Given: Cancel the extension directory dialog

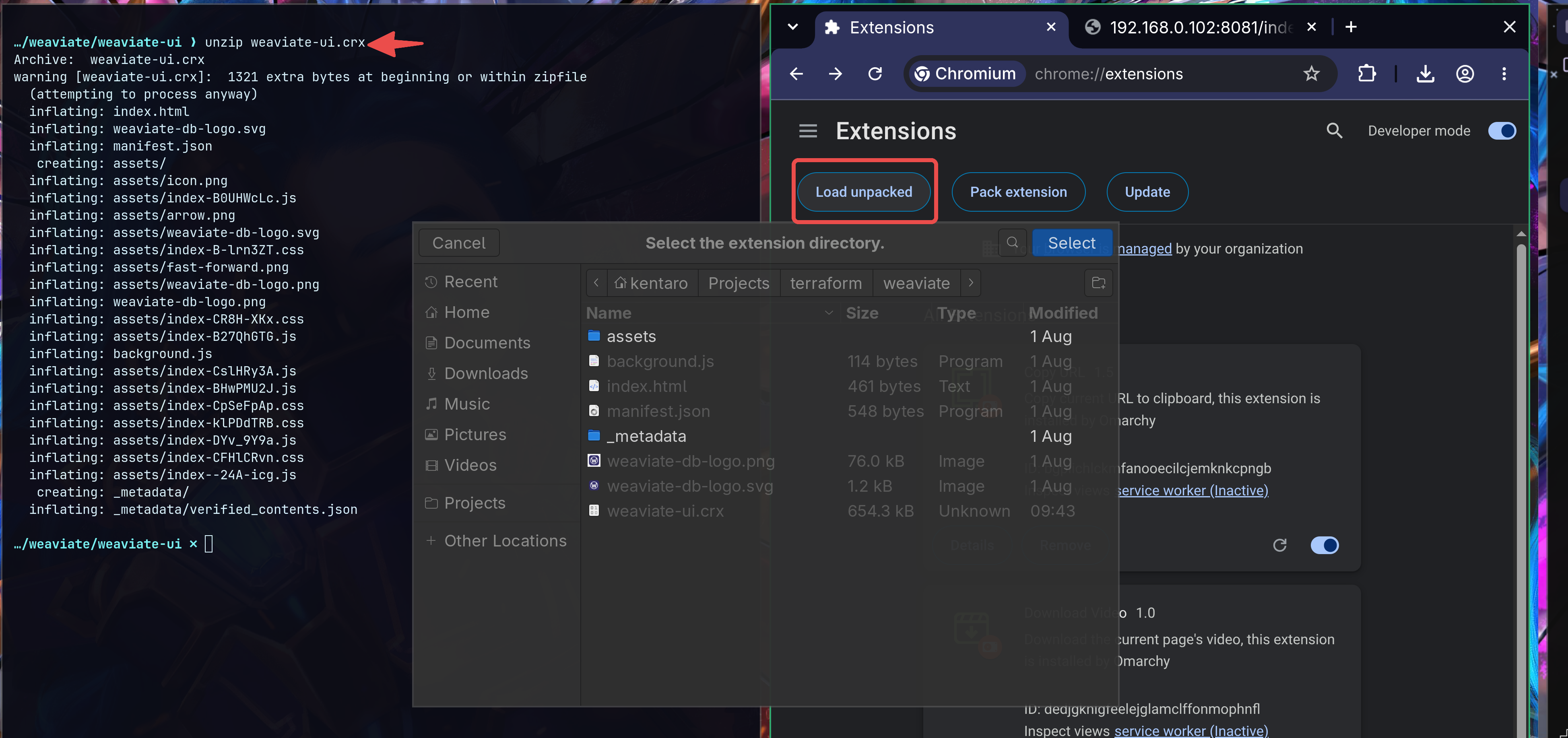Looking at the screenshot, I should pyautogui.click(x=459, y=243).
